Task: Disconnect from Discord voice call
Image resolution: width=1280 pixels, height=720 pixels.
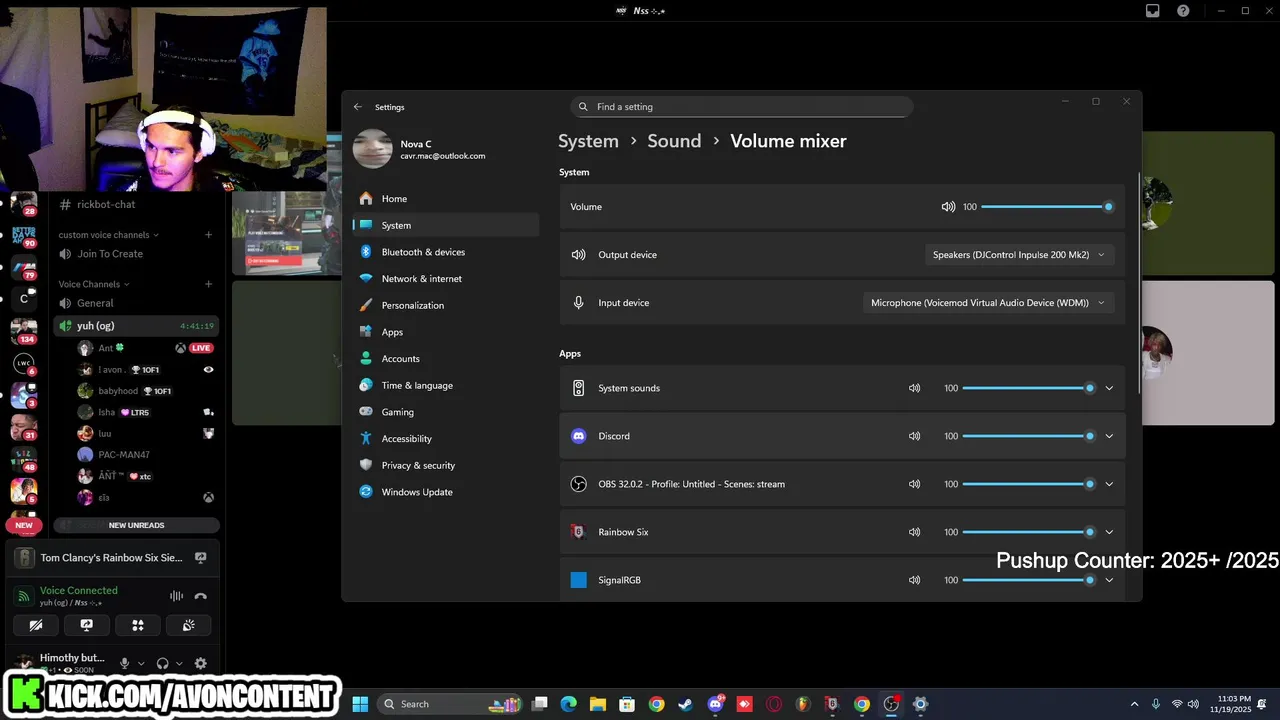Action: point(200,596)
